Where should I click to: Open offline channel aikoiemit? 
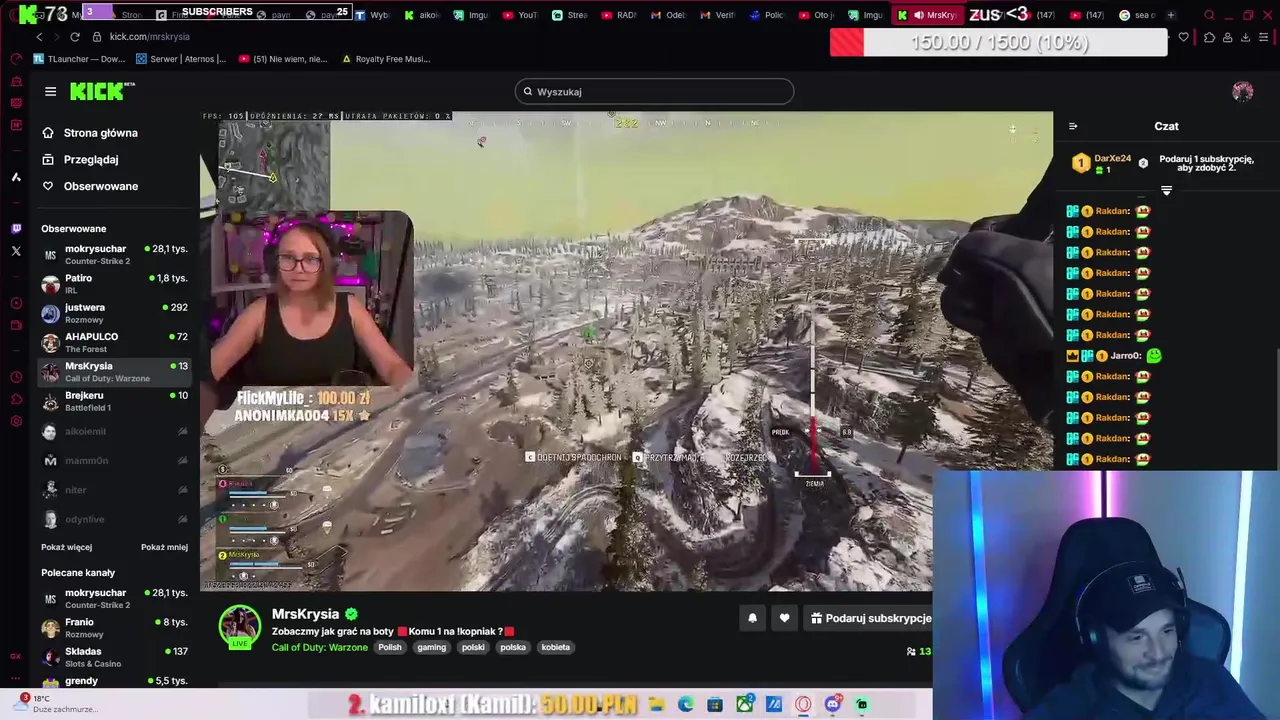click(x=114, y=431)
